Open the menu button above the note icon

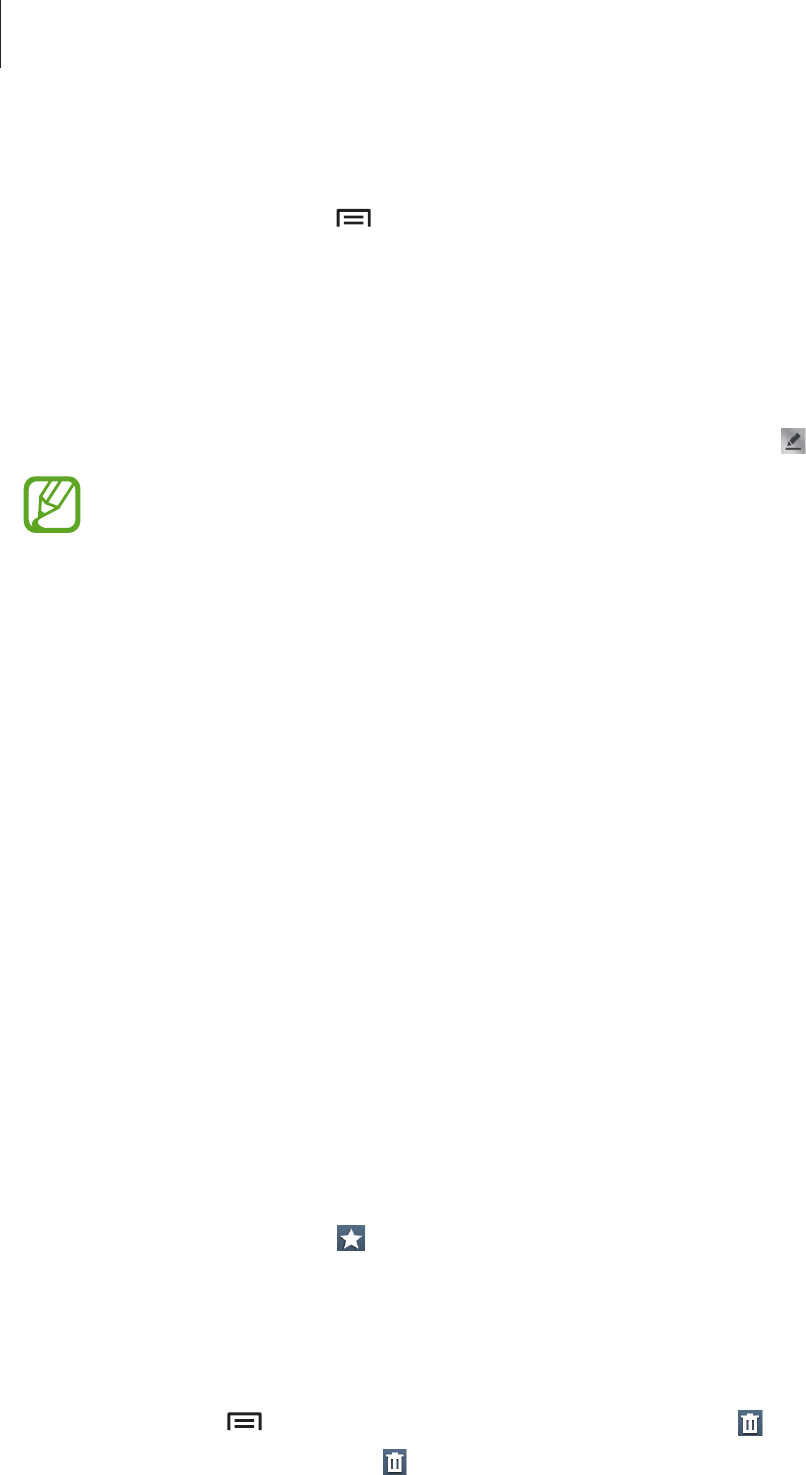coord(353,219)
